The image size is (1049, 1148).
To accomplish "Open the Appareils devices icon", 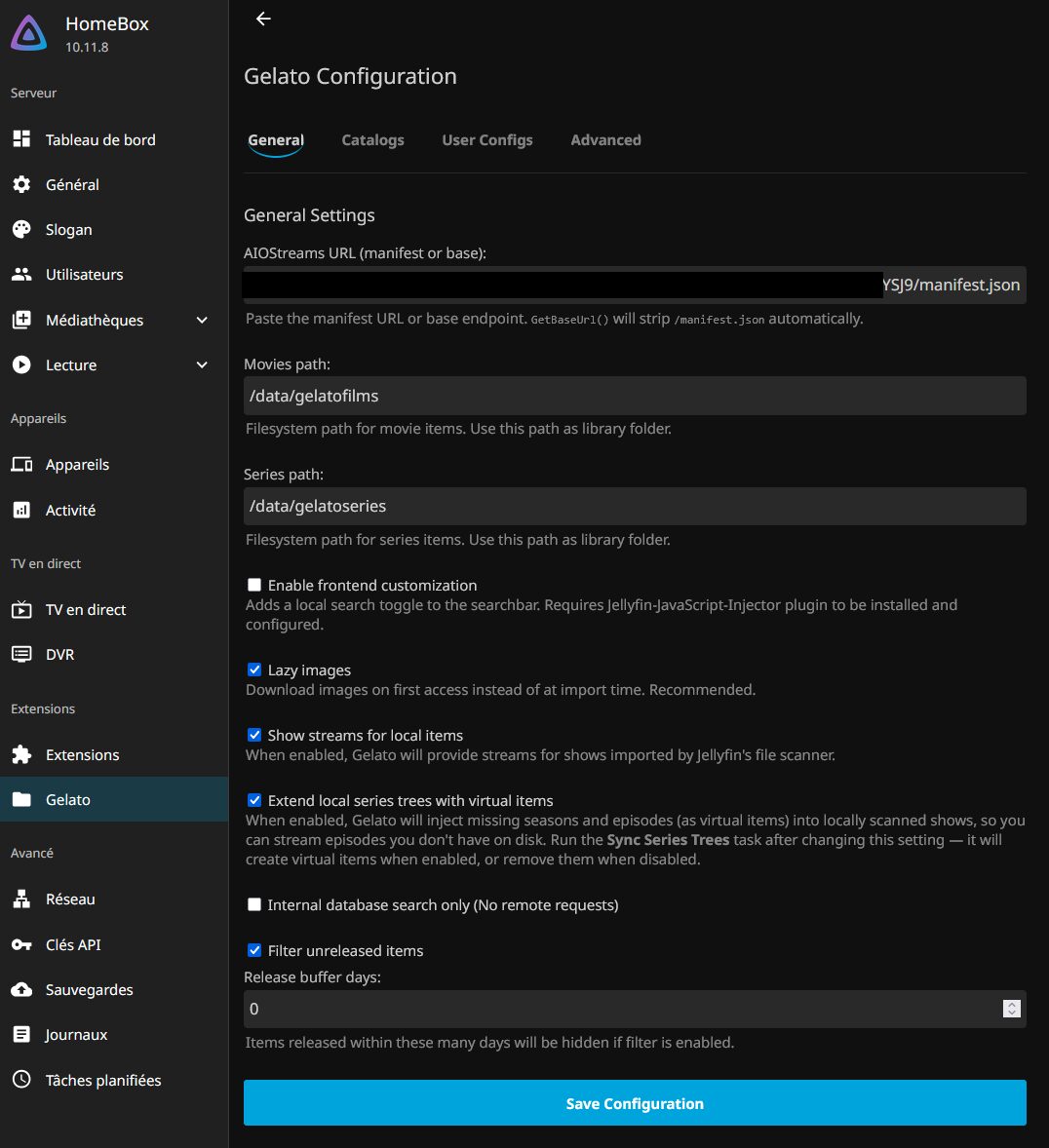I will (22, 464).
